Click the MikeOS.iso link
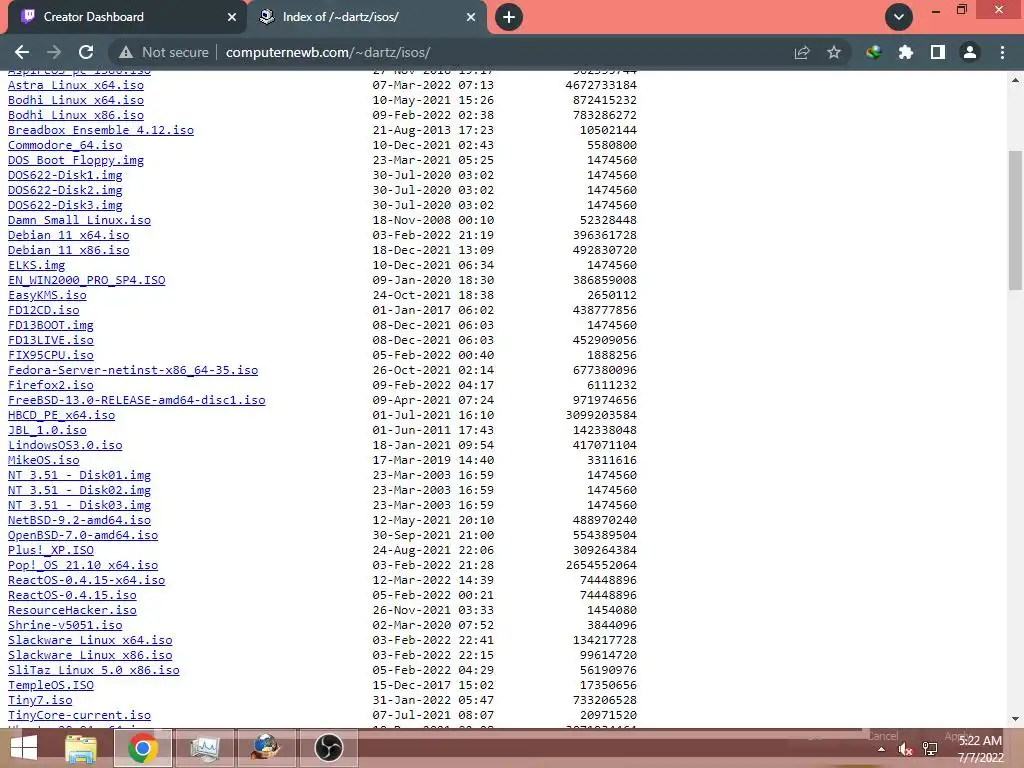 44,460
